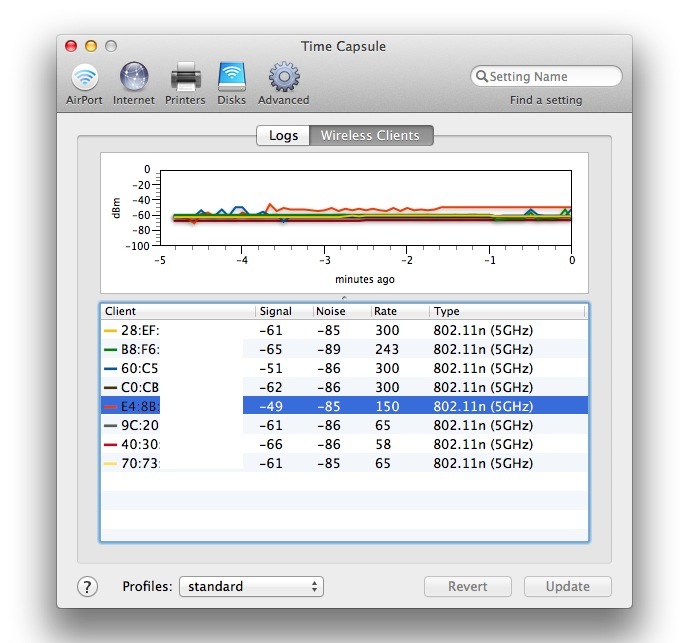Select client row 9C:20

pos(344,425)
